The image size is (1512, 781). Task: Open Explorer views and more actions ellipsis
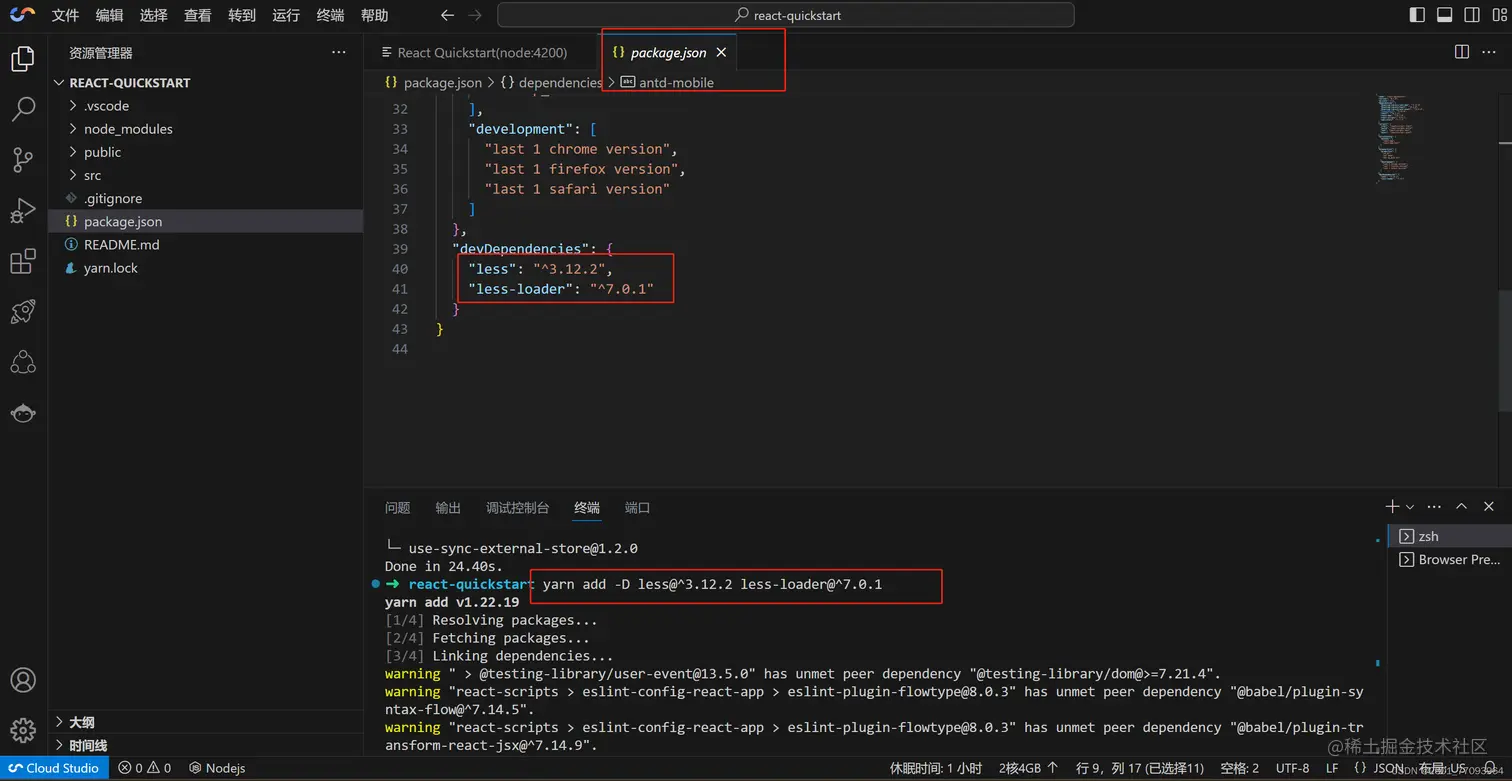click(x=339, y=52)
